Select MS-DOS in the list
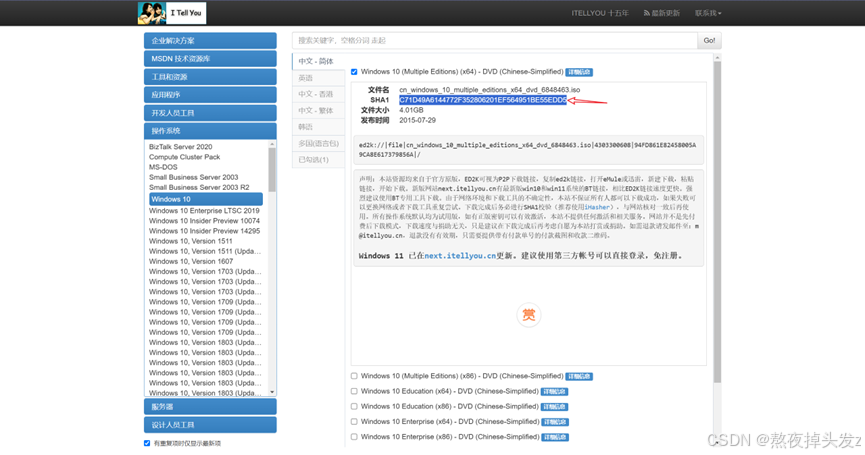Image resolution: width=865 pixels, height=455 pixels. pyautogui.click(x=163, y=167)
